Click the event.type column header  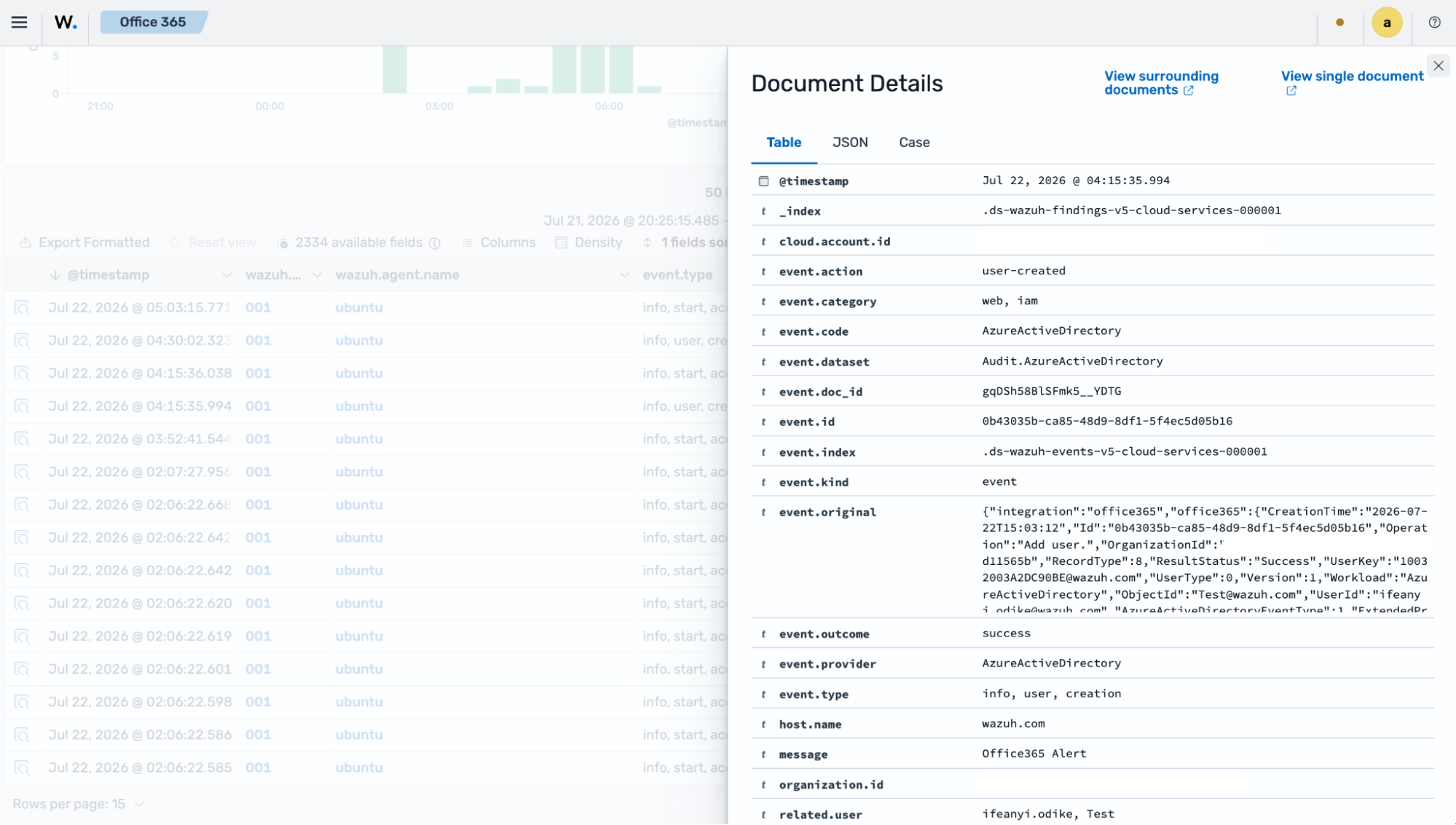tap(677, 275)
